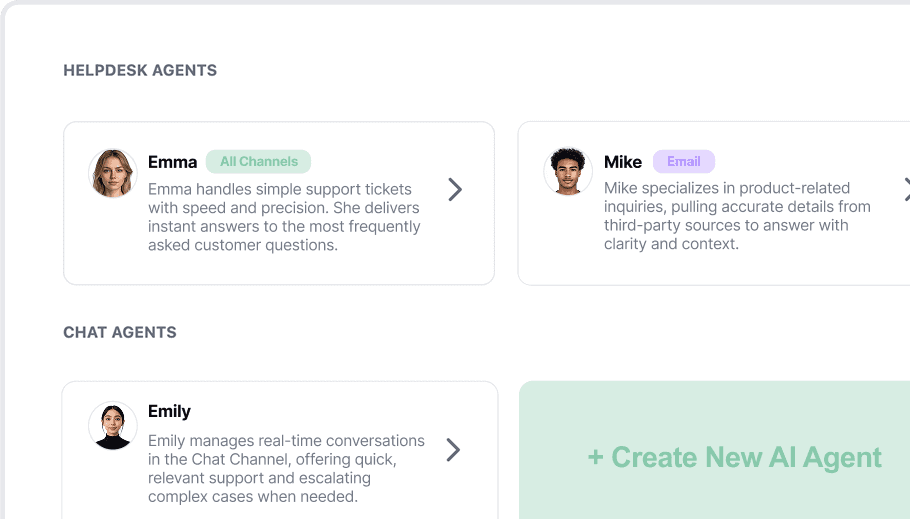Click the plus icon before Create New AI Agent

tap(596, 458)
